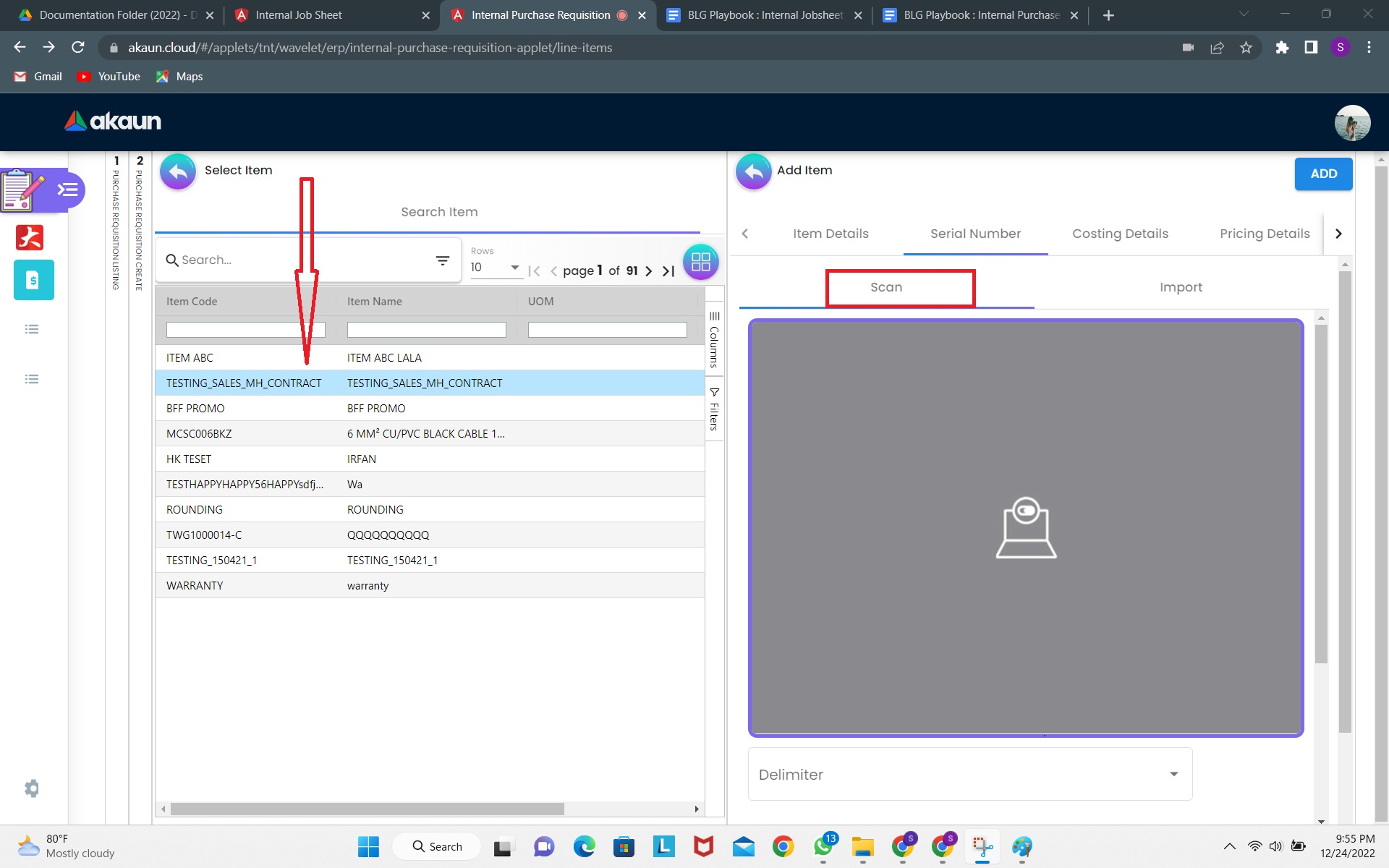Click the search filter options icon
Viewport: 1389px width, 868px height.
click(x=443, y=260)
